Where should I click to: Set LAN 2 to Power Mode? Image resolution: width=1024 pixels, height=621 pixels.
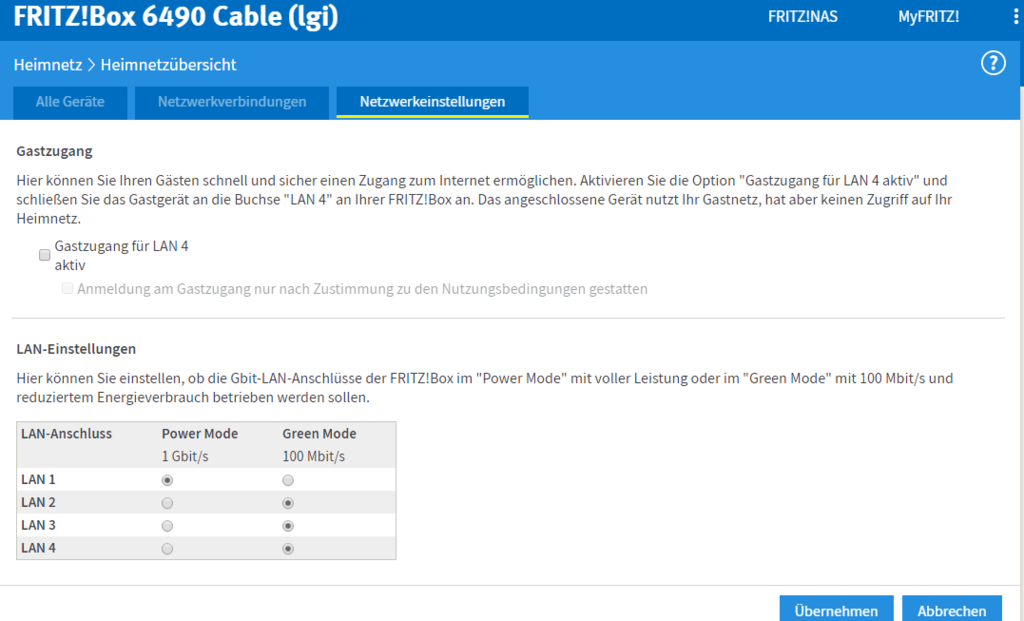pos(167,503)
